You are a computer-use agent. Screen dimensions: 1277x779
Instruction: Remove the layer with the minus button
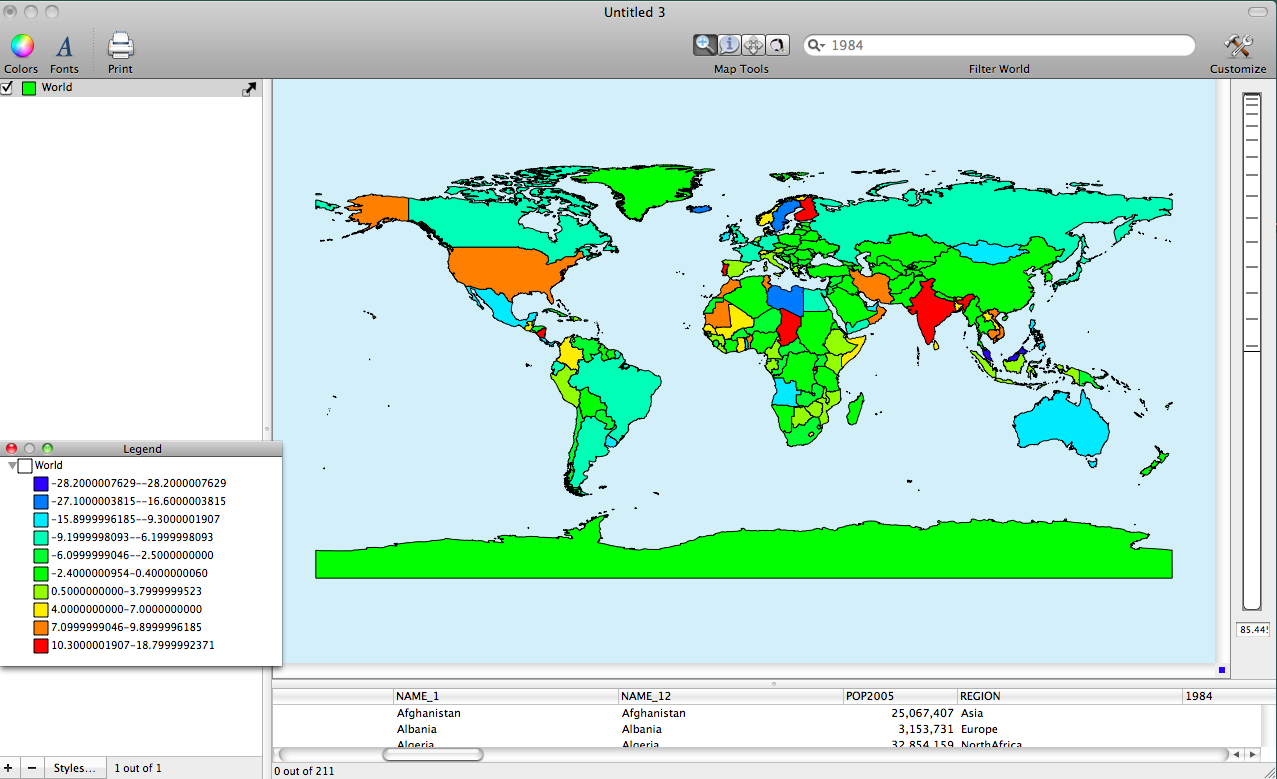[32, 768]
